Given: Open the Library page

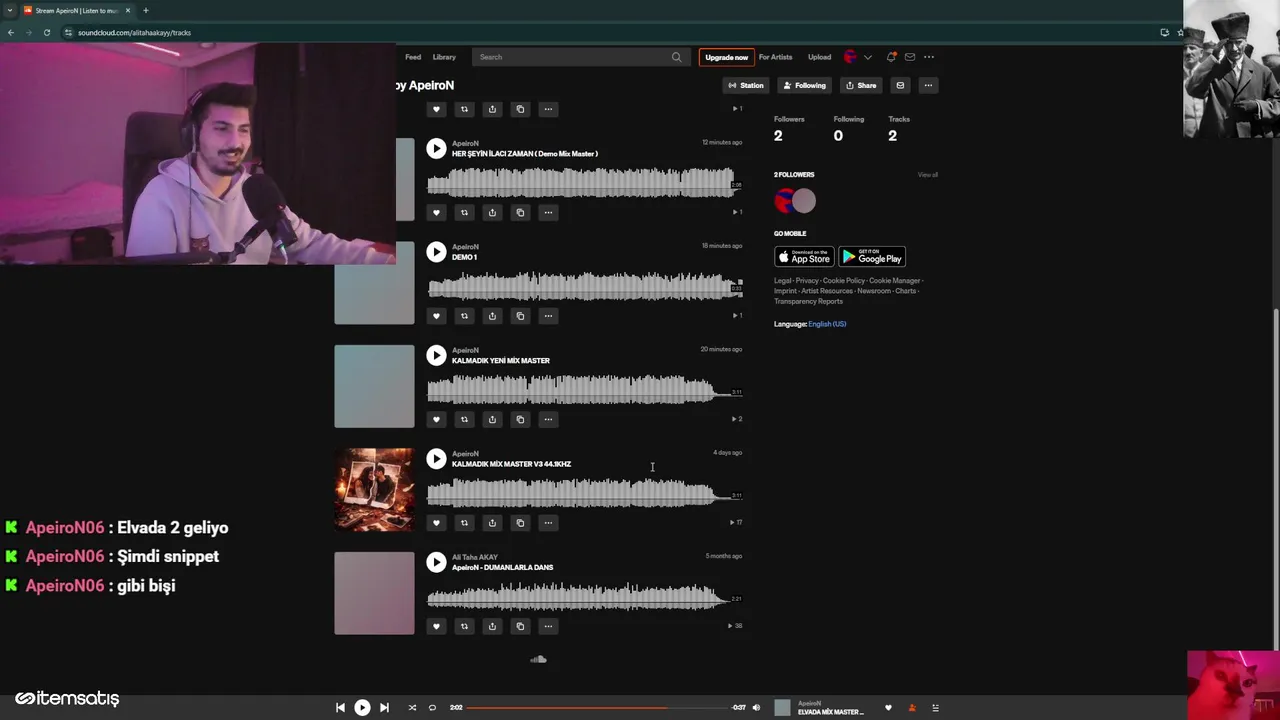Looking at the screenshot, I should [x=444, y=57].
